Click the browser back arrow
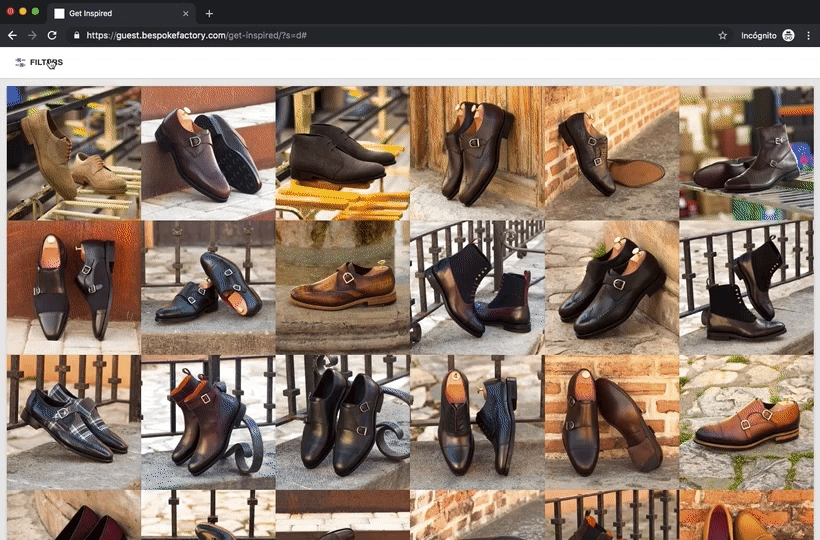 [12, 35]
